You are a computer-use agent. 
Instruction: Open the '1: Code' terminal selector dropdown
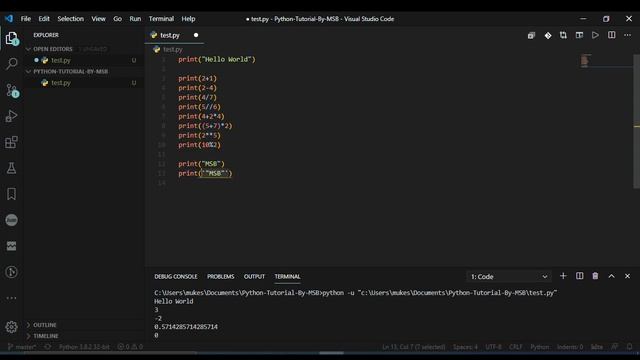tap(509, 277)
